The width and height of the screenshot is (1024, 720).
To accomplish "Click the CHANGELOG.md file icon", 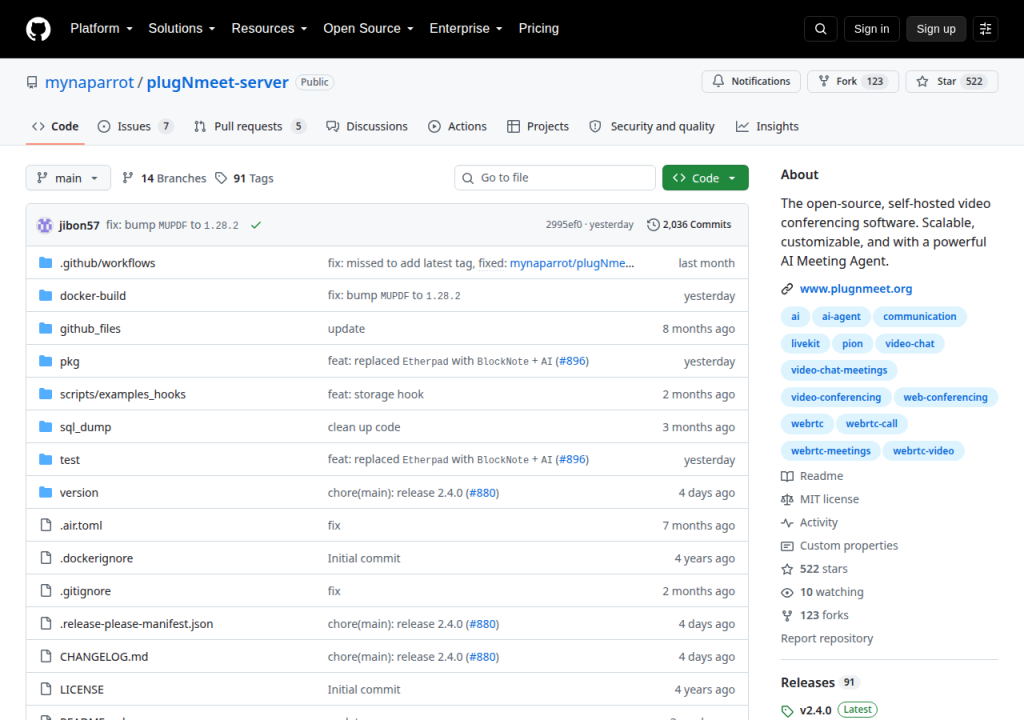I will tap(46, 656).
